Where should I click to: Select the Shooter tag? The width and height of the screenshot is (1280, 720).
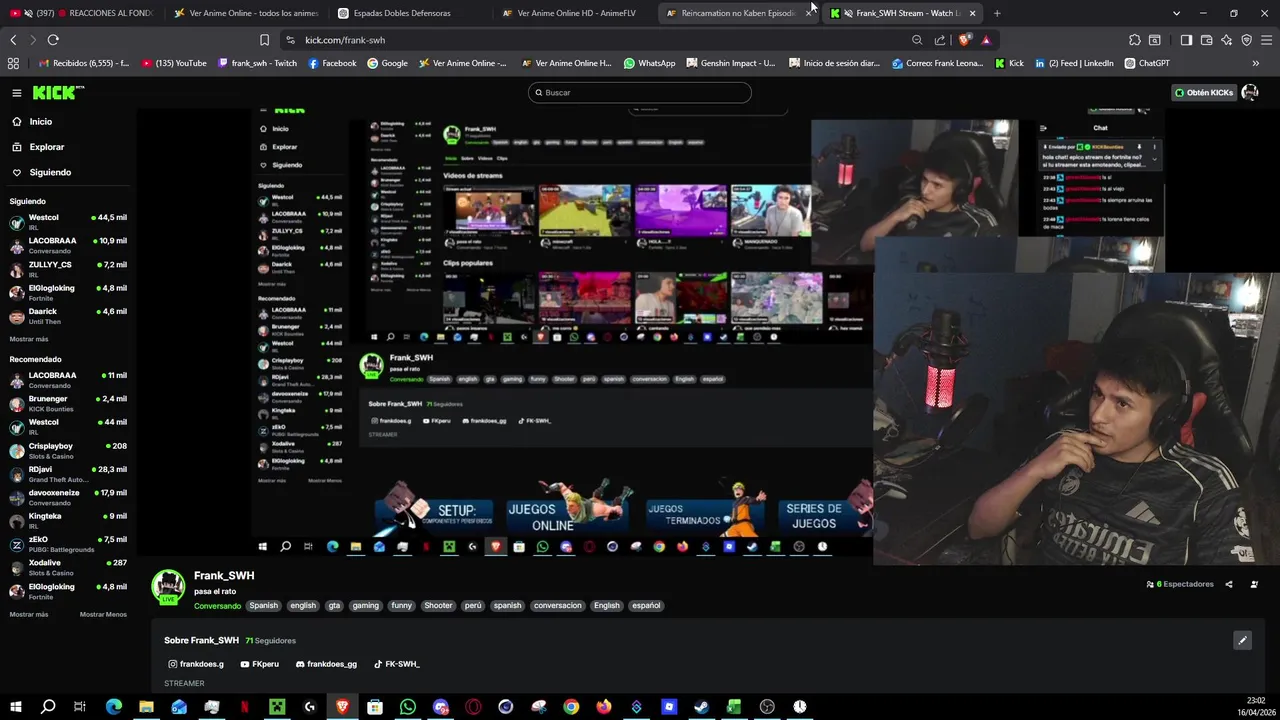438,606
